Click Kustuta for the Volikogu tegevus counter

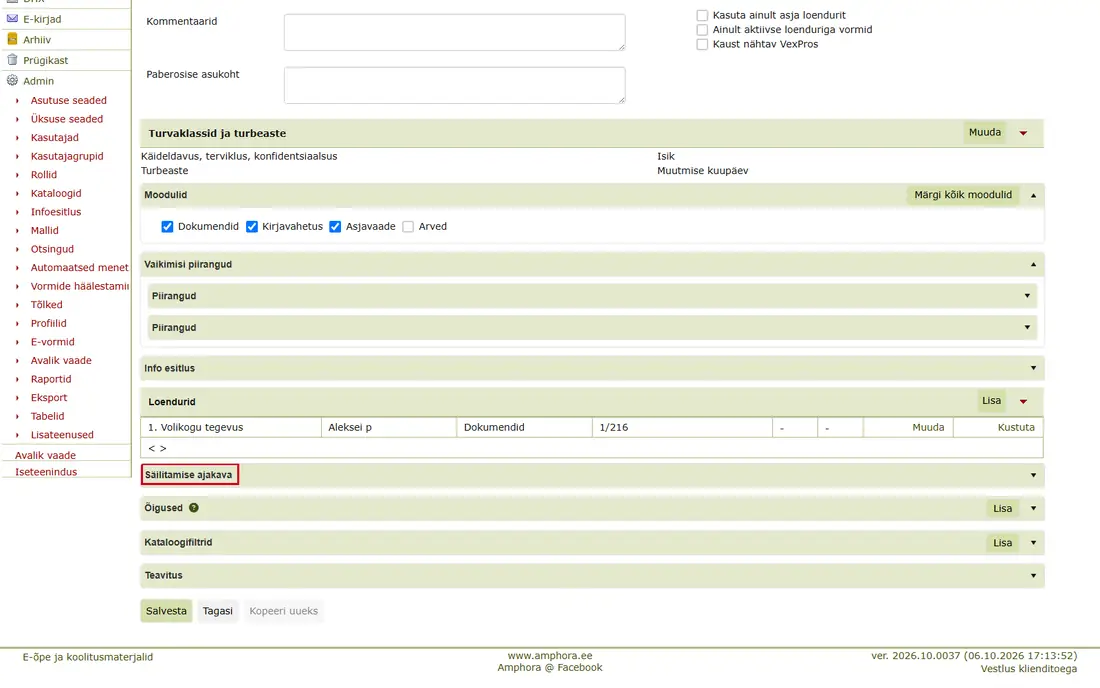coord(1016,427)
